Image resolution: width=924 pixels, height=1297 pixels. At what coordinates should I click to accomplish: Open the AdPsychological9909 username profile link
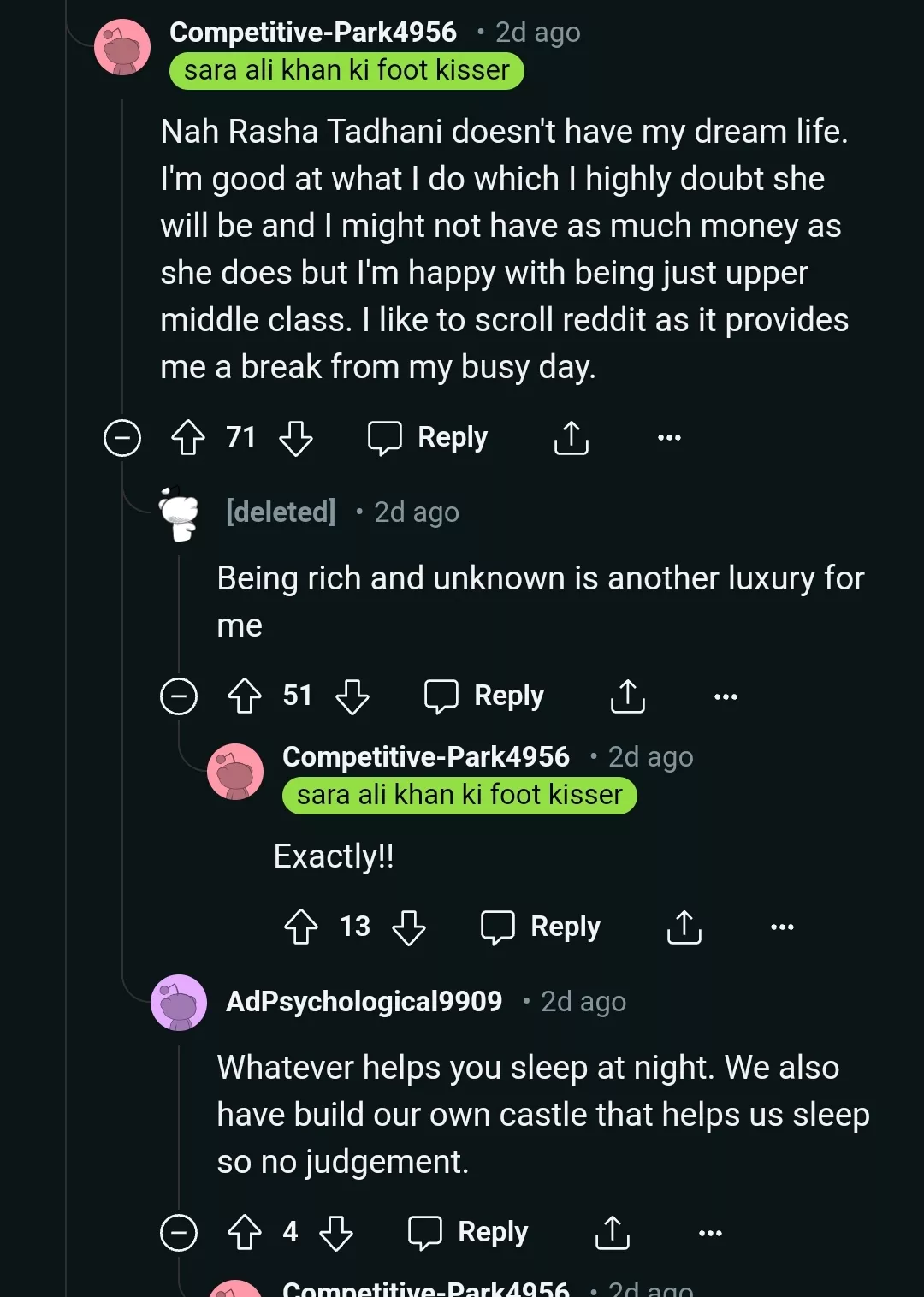tap(364, 1002)
